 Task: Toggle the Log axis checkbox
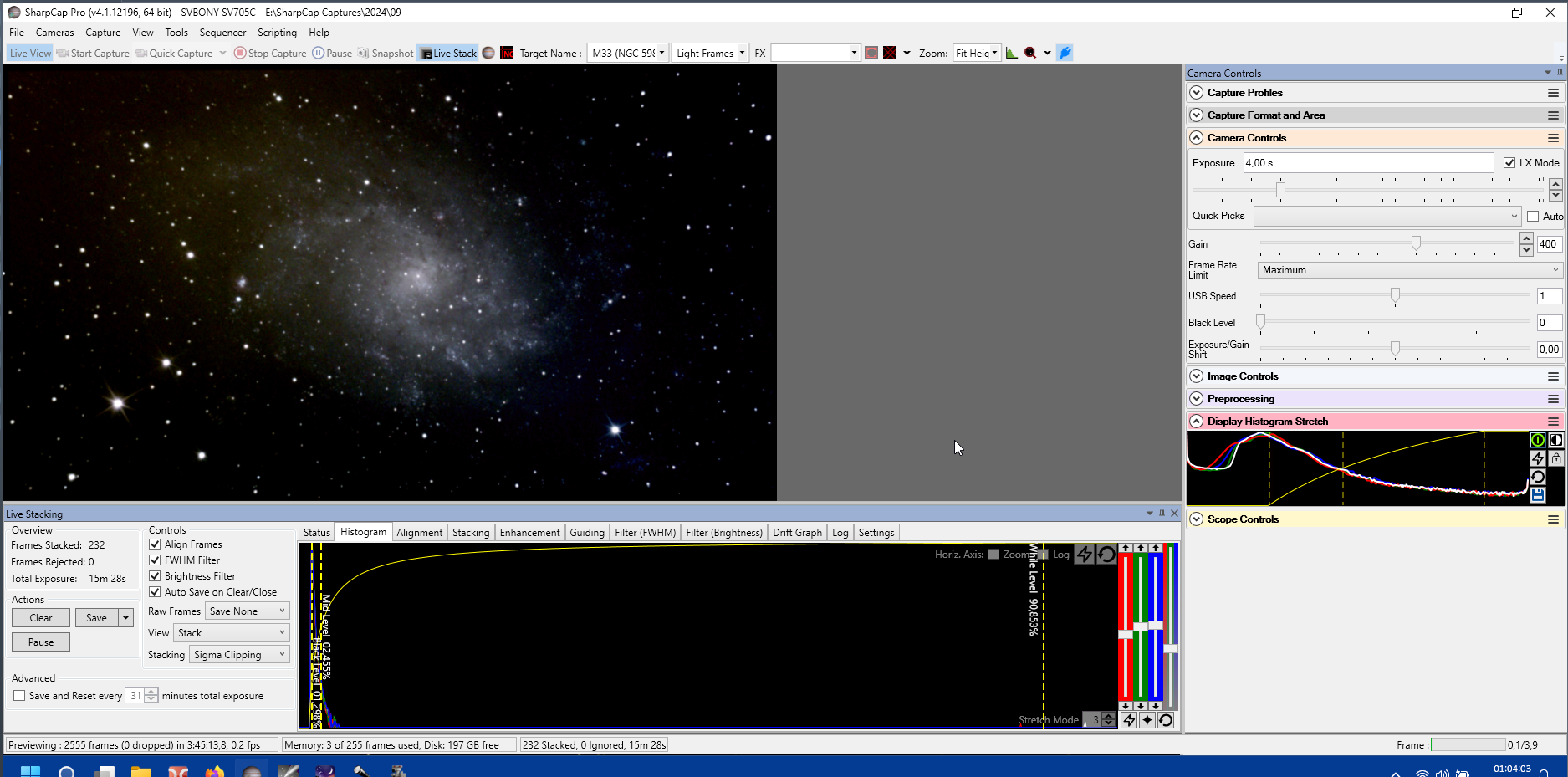click(x=1044, y=555)
